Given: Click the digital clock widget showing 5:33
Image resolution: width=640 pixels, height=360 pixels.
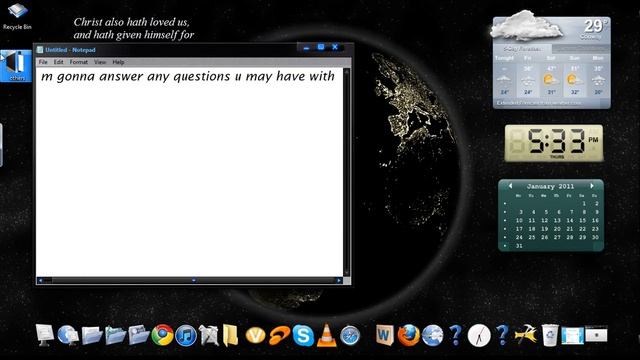Looking at the screenshot, I should [554, 143].
